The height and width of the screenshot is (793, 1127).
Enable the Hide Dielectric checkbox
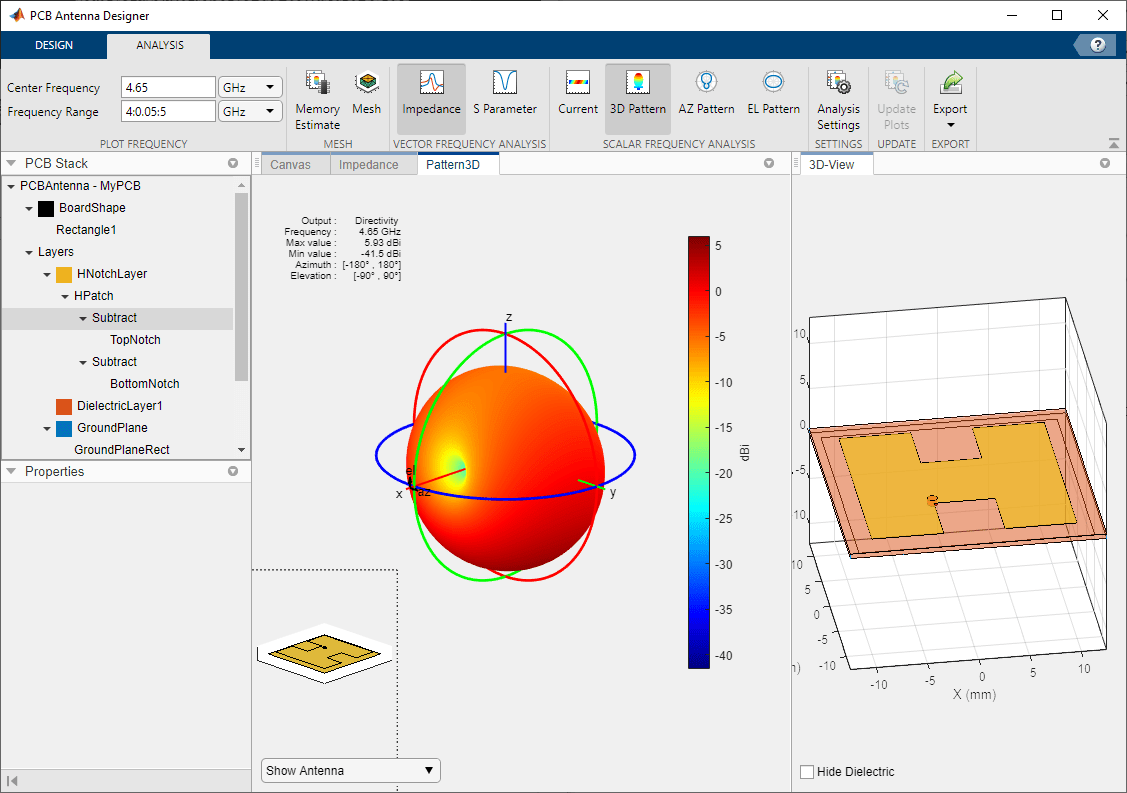pos(807,772)
